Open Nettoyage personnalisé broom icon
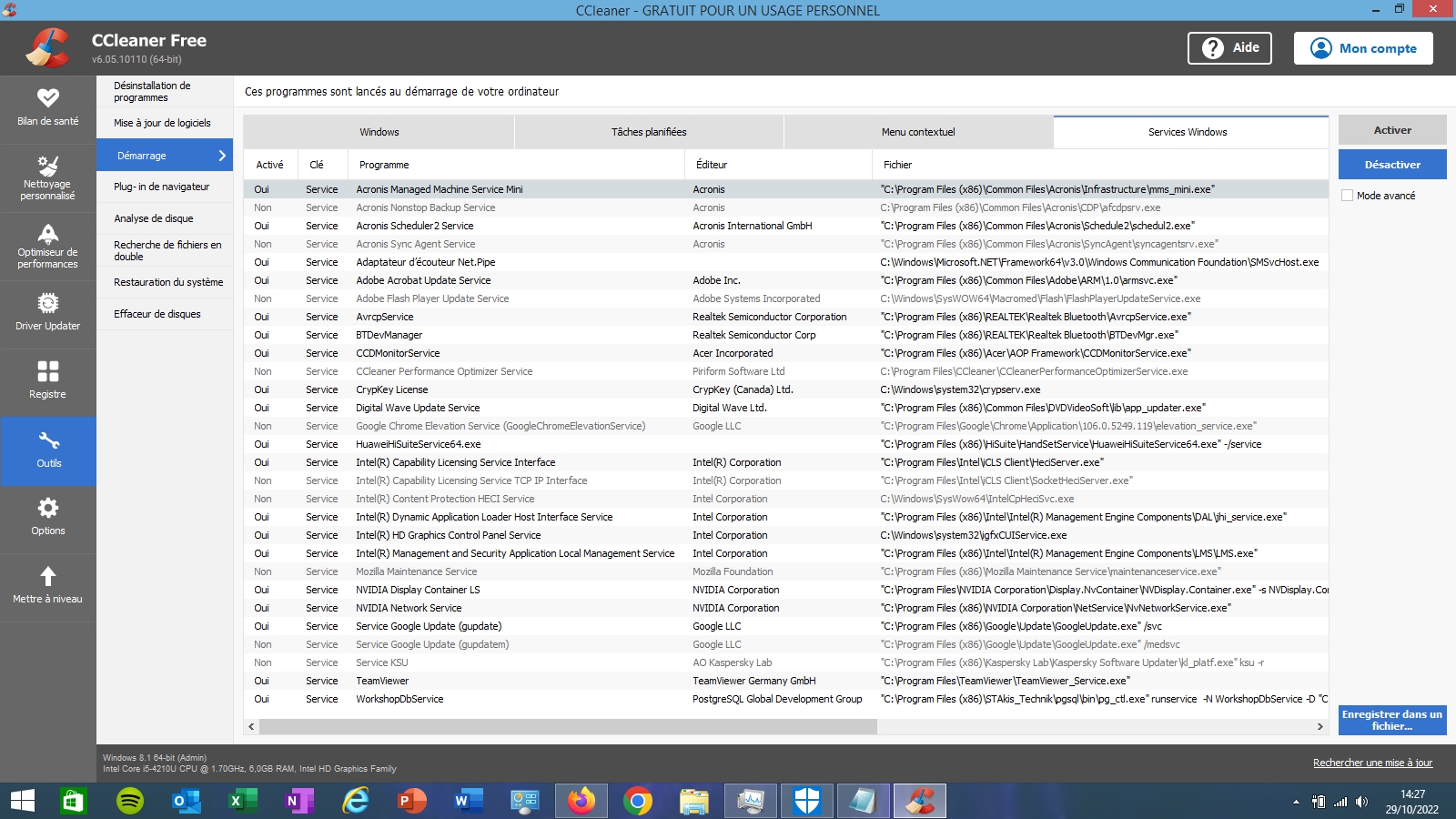 click(x=48, y=166)
